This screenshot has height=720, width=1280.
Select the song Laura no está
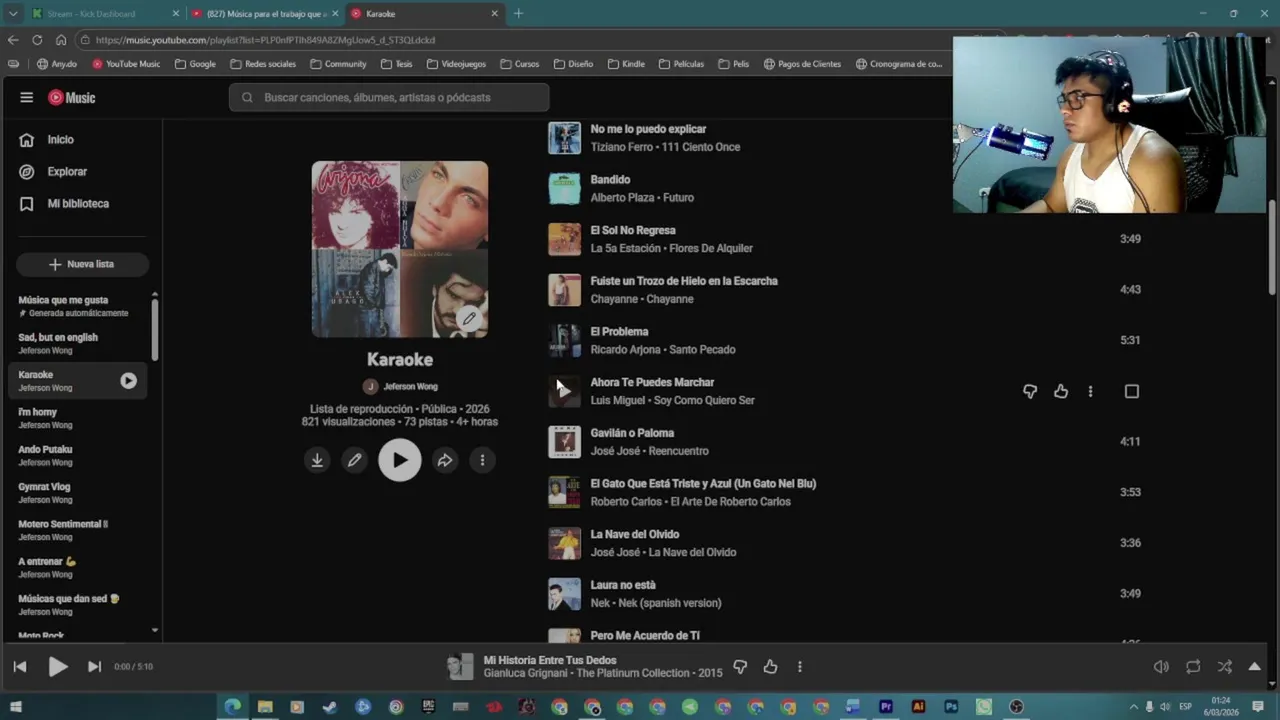pos(623,585)
